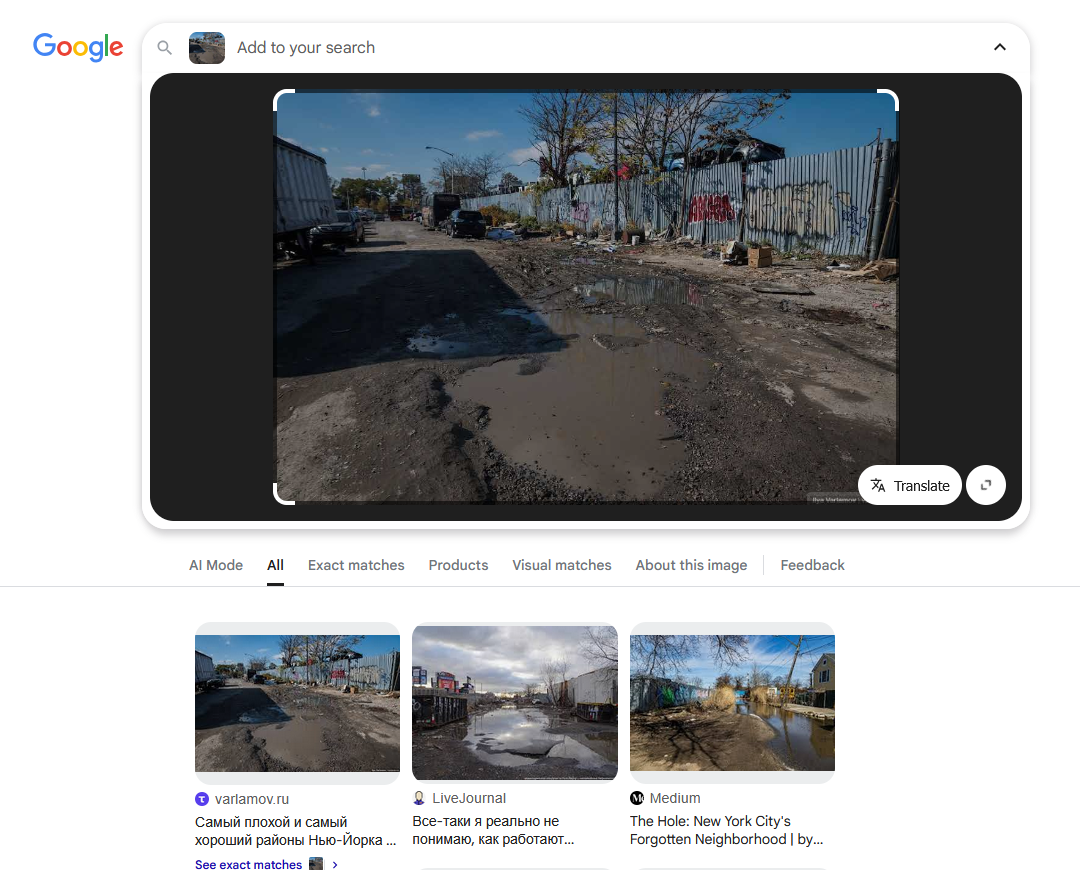The width and height of the screenshot is (1080, 870).
Task: Click the round icon right of Translate
Action: pyautogui.click(x=986, y=485)
